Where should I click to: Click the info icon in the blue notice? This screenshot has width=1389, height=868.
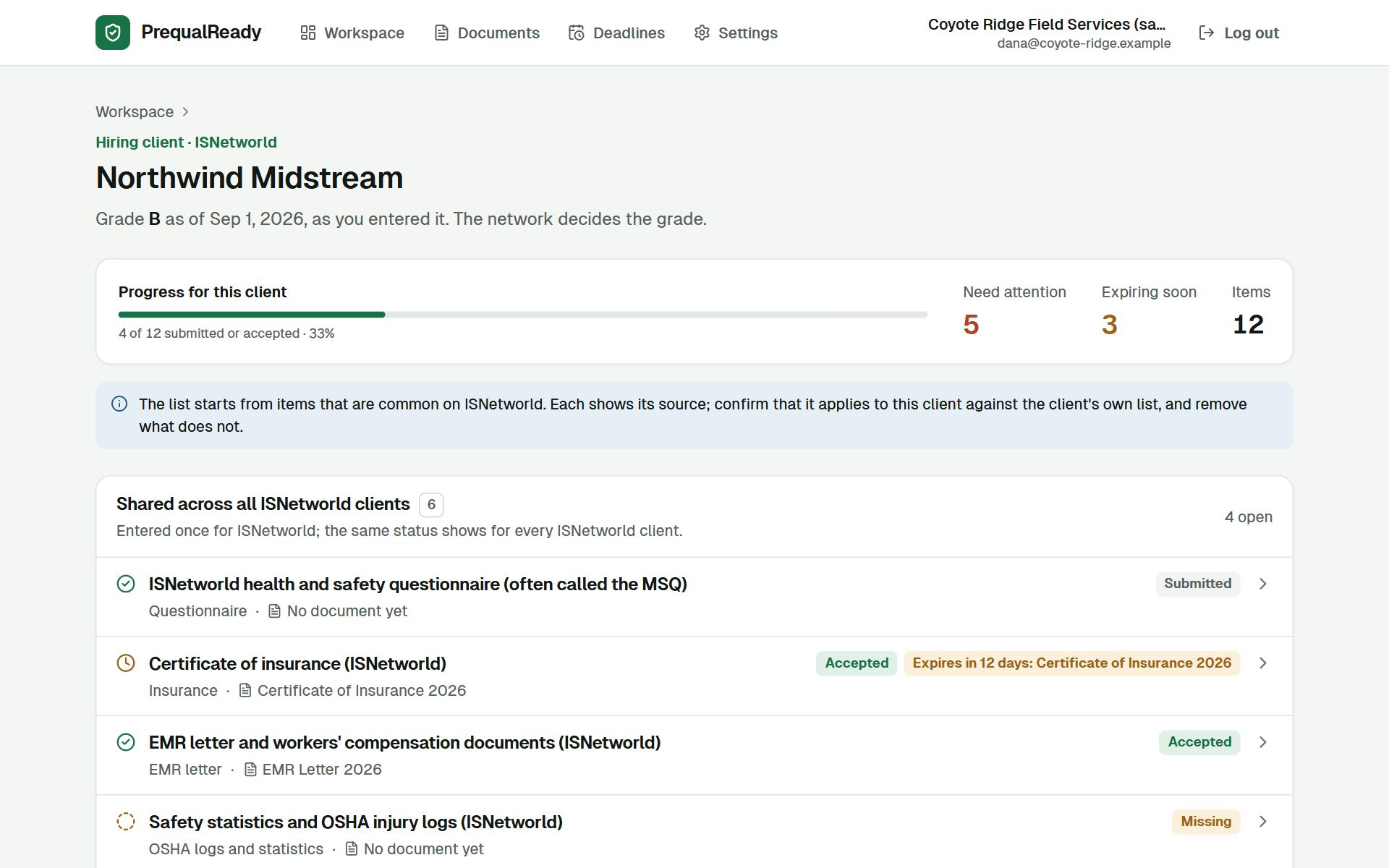pyautogui.click(x=119, y=404)
